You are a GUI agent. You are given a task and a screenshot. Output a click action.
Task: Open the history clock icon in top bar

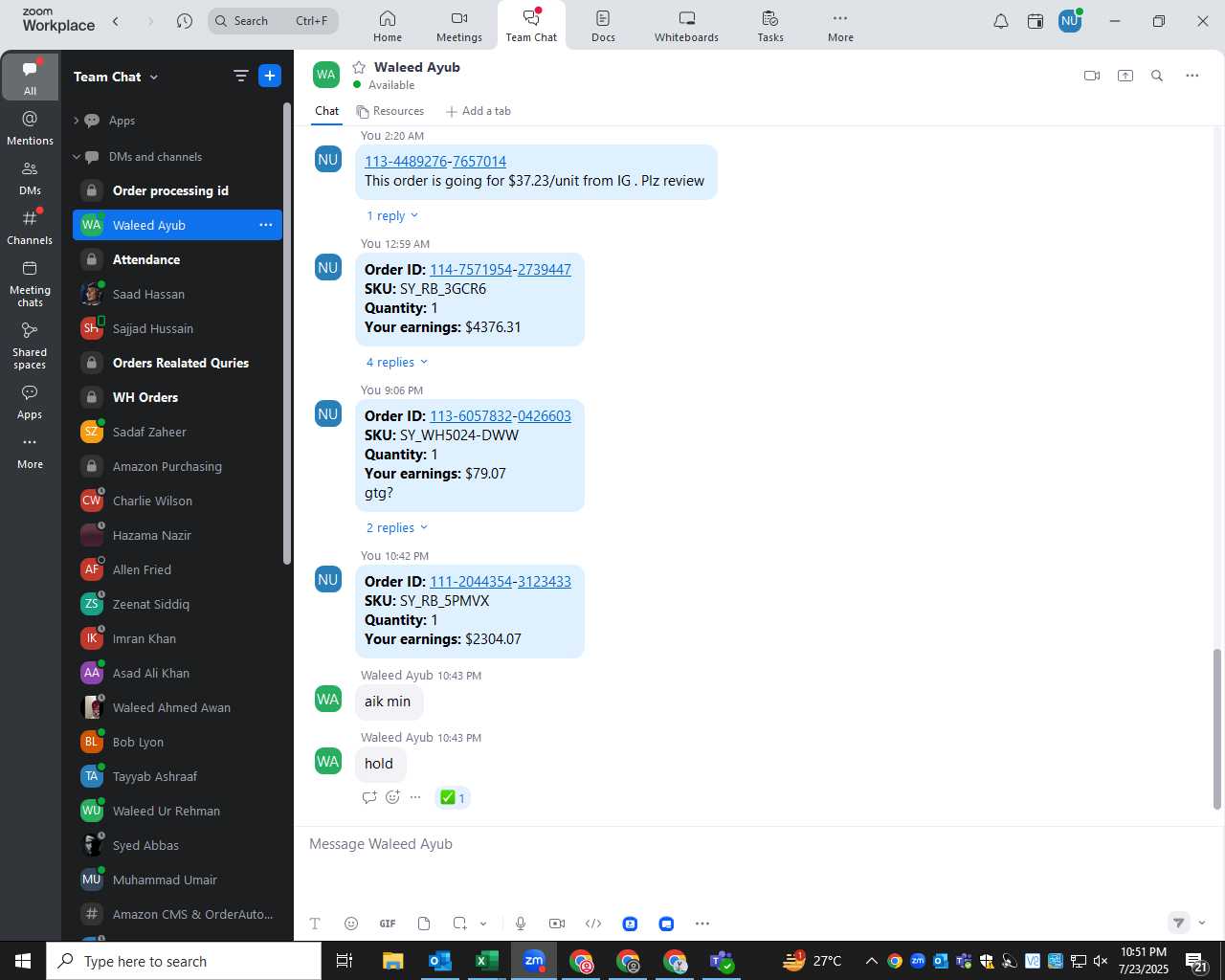pyautogui.click(x=185, y=21)
